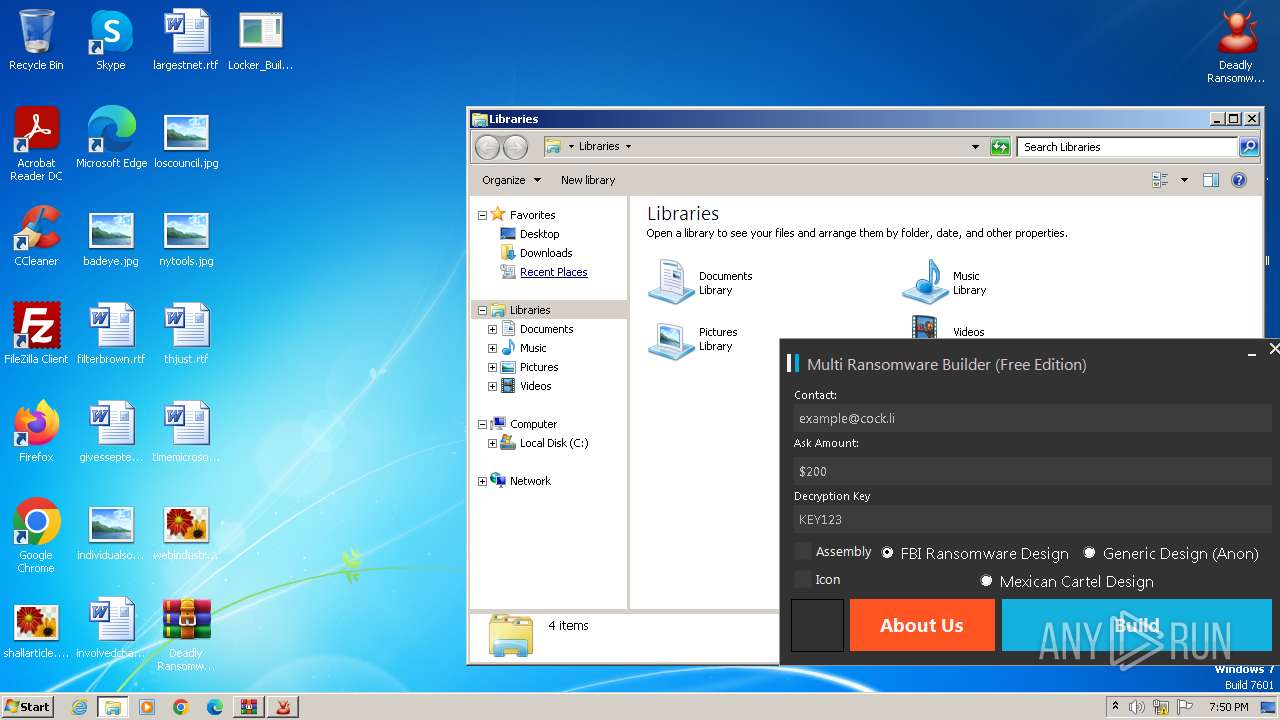
Task: Collapse the Libraries tree node
Action: pos(482,310)
